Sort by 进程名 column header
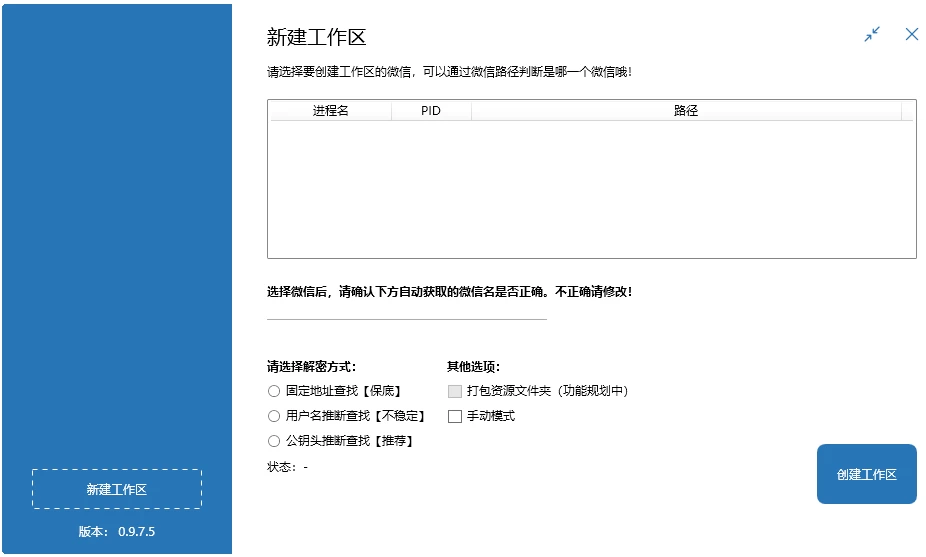 (x=330, y=111)
